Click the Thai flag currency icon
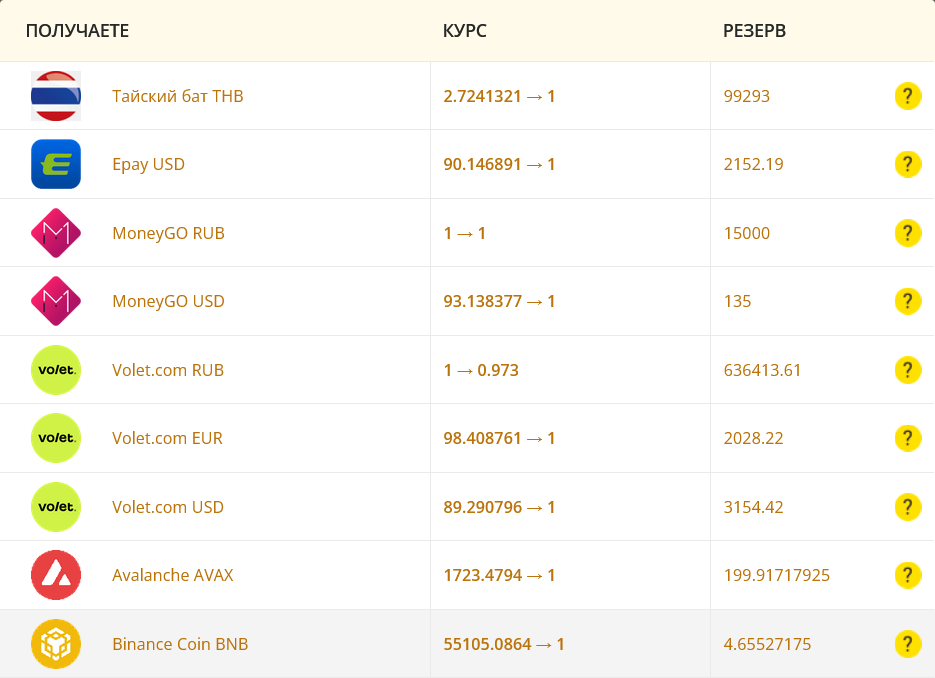The width and height of the screenshot is (935, 678). tap(56, 96)
